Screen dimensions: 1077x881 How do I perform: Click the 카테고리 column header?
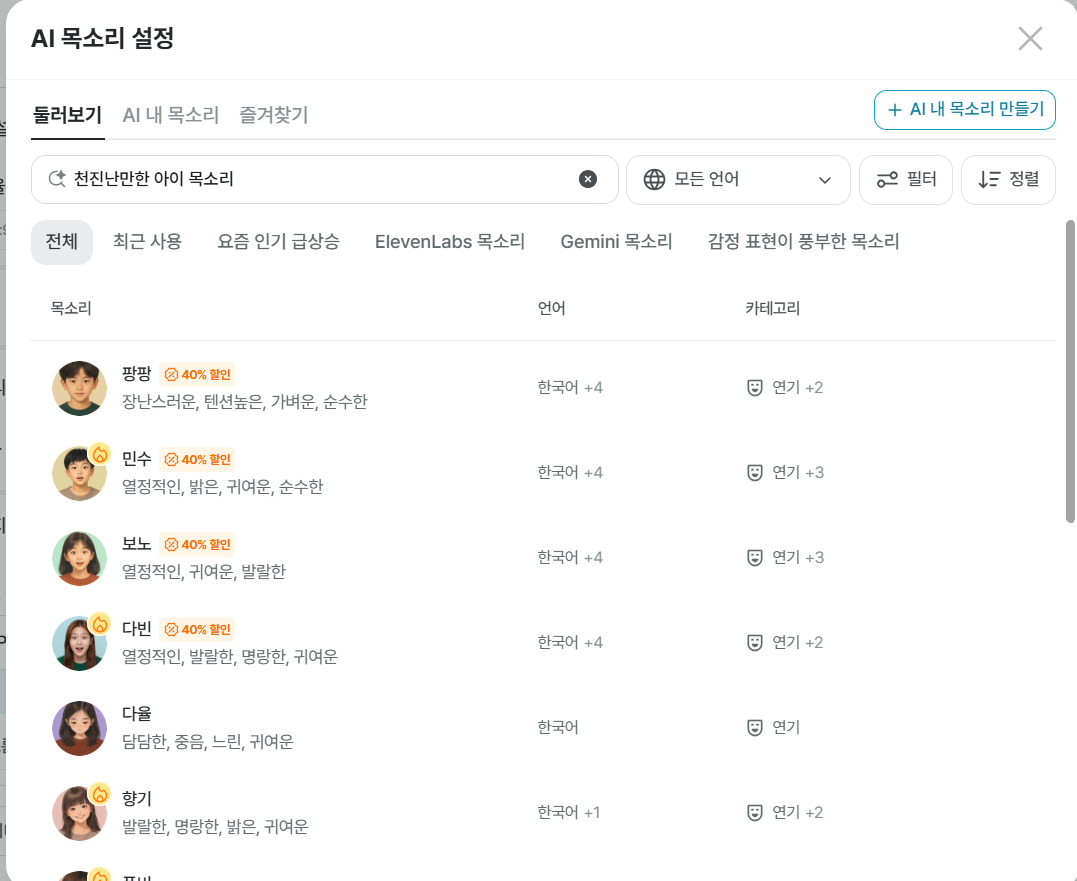coord(773,308)
